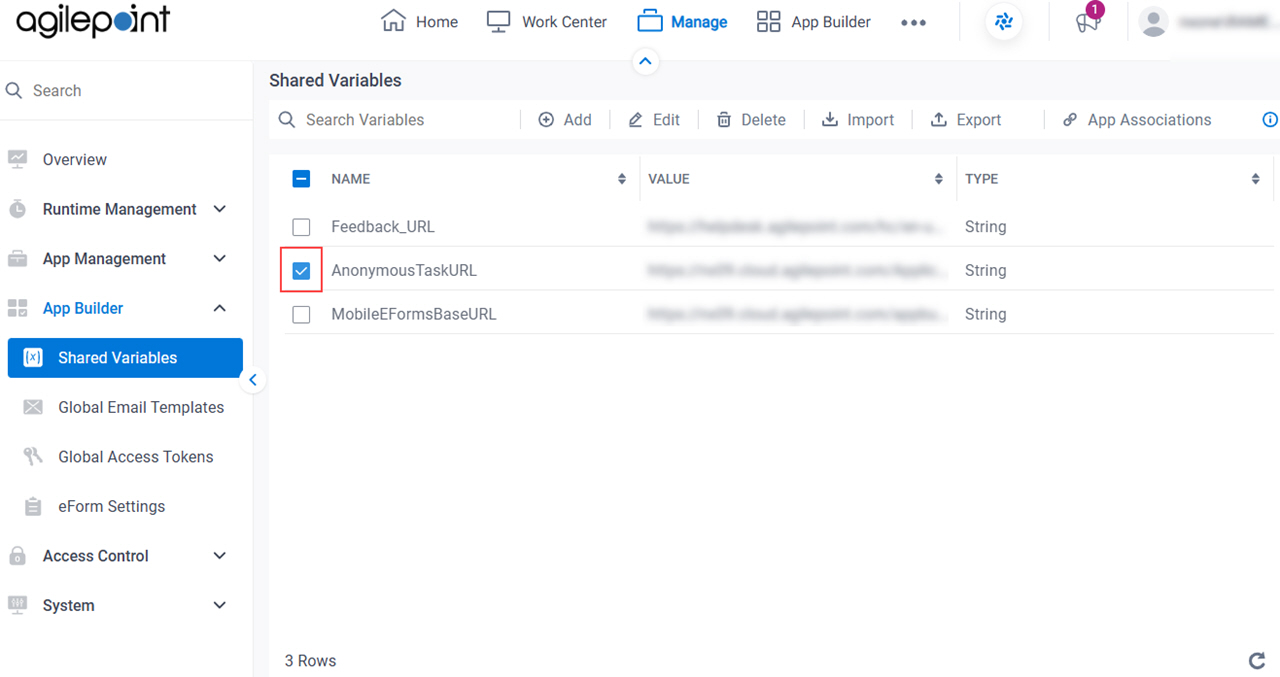This screenshot has width=1280, height=677.
Task: Click the App Management briefcase icon
Action: (17, 259)
